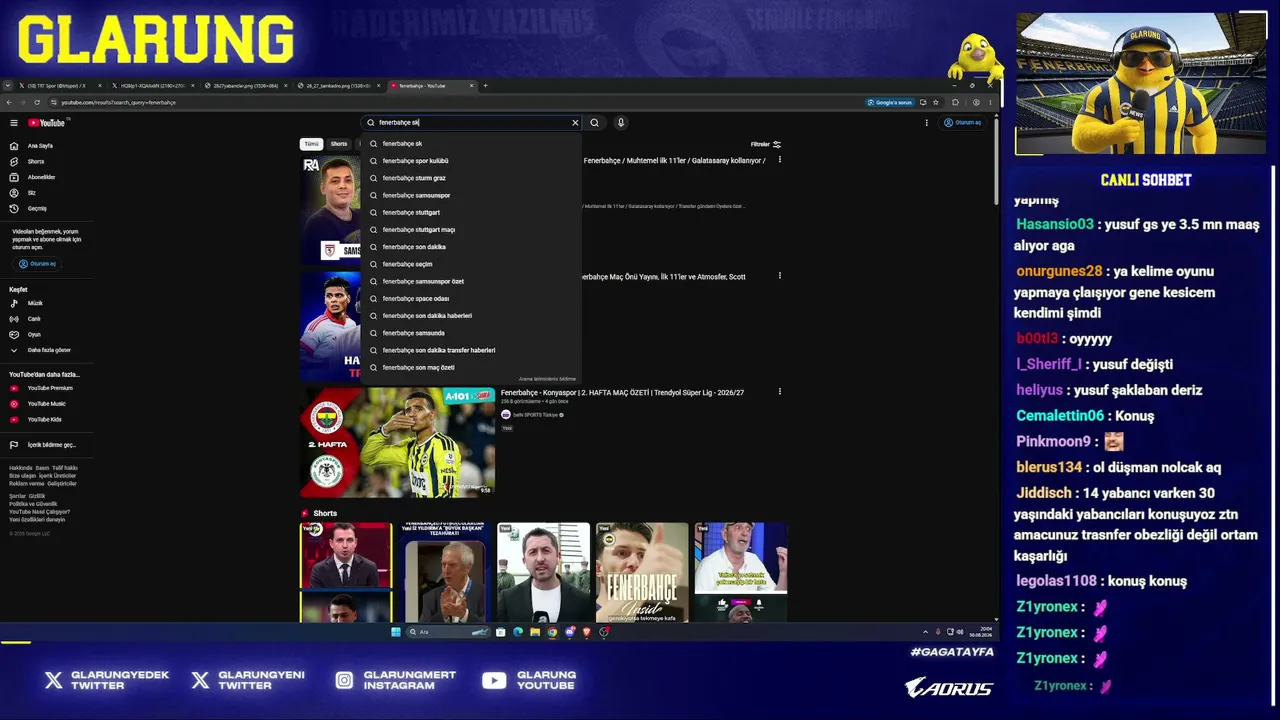Clear the YouTube search box with the X
The image size is (1280, 720).
tap(575, 123)
